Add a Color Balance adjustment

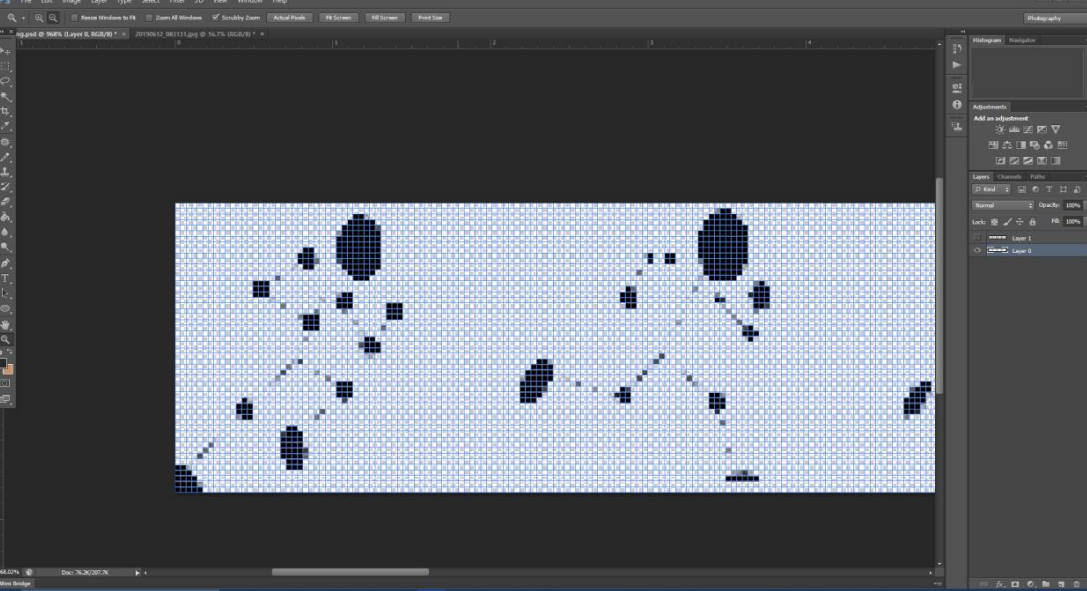pos(1007,145)
